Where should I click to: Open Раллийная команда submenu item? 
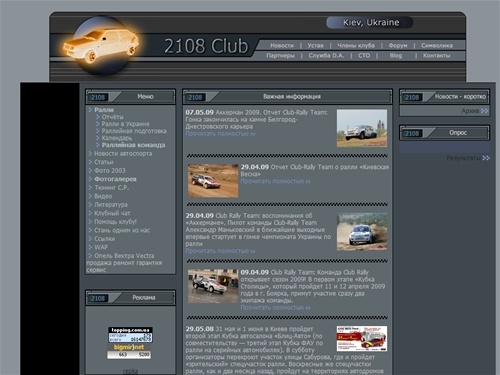133,145
